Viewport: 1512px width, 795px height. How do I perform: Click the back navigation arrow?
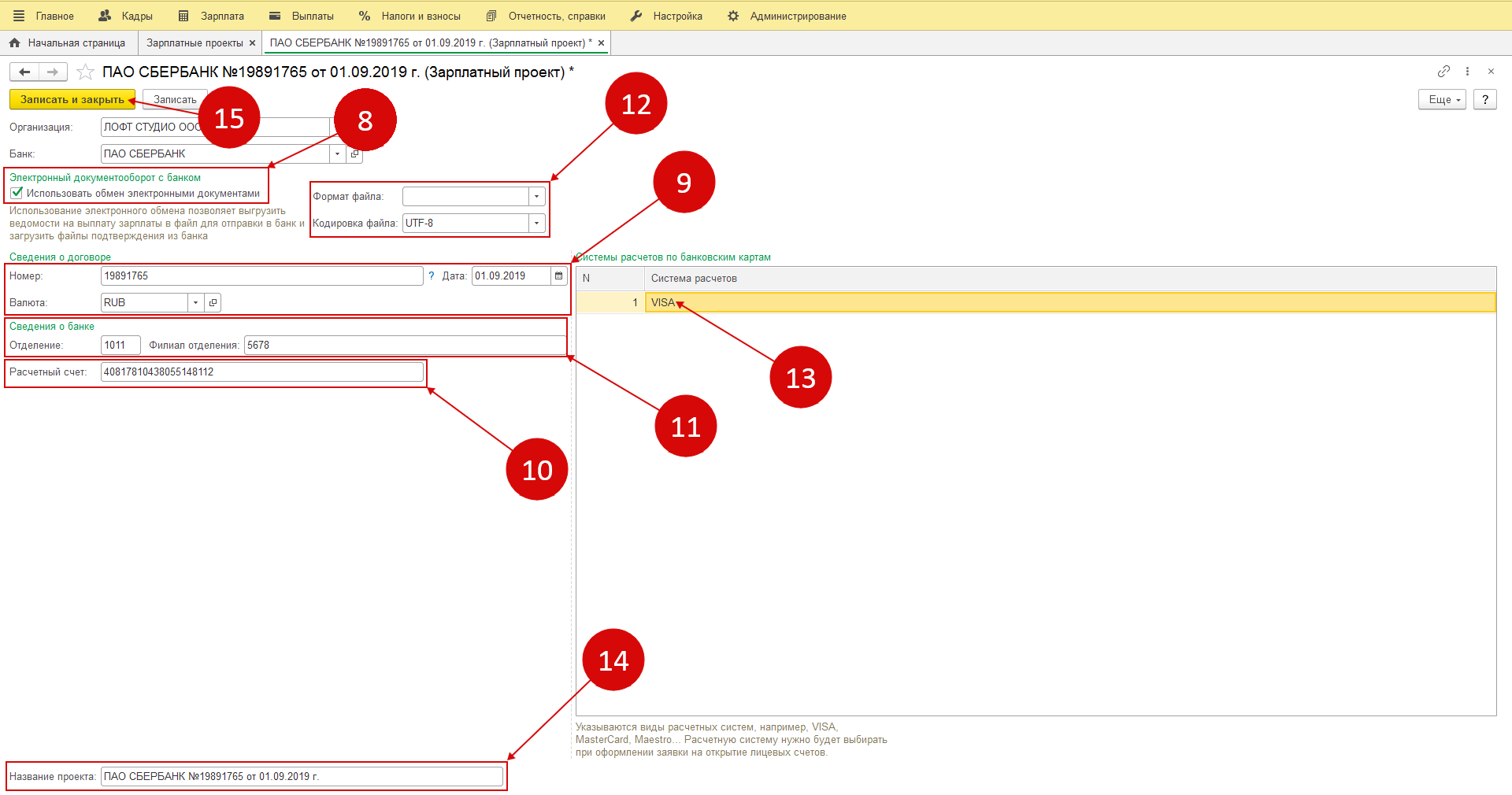coord(24,72)
